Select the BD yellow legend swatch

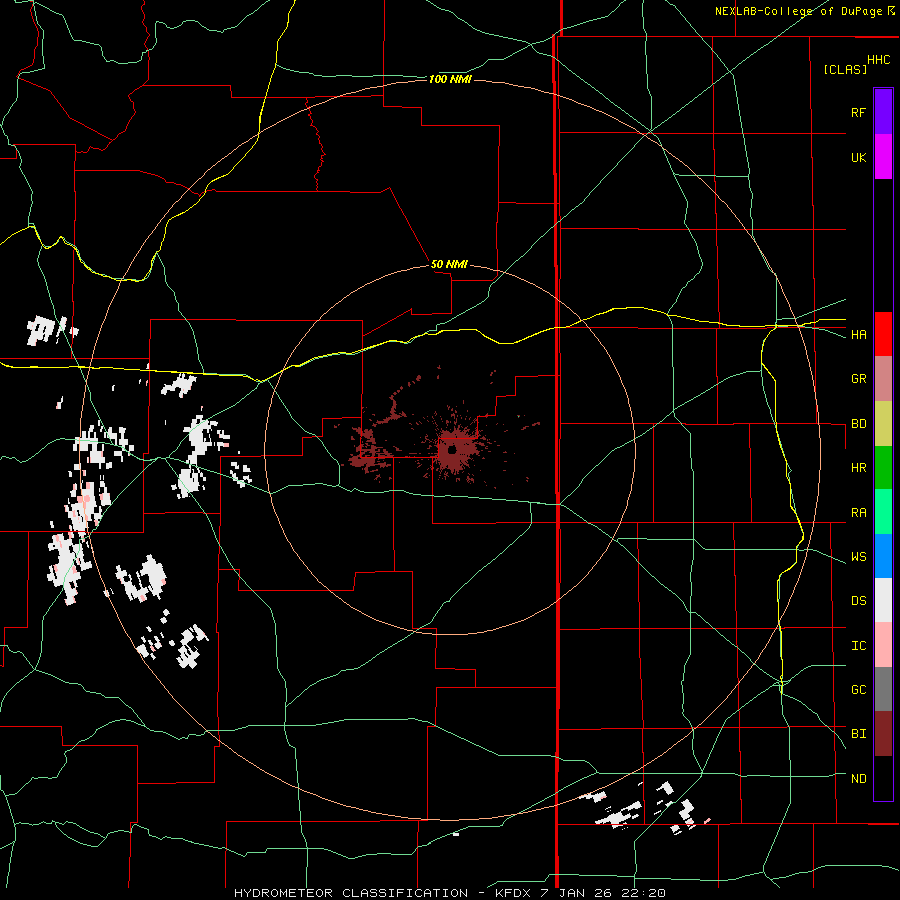883,424
